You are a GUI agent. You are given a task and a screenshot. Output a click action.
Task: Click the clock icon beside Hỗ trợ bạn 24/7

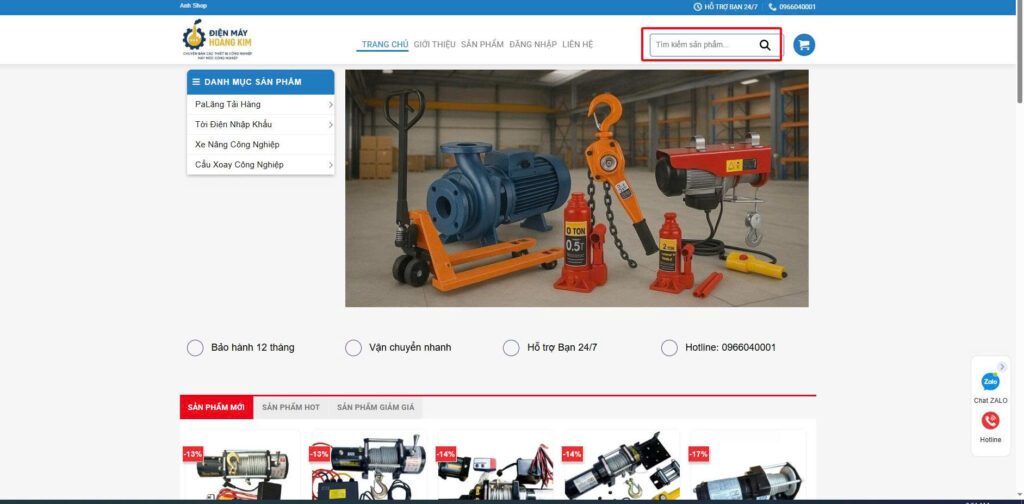pyautogui.click(x=698, y=7)
